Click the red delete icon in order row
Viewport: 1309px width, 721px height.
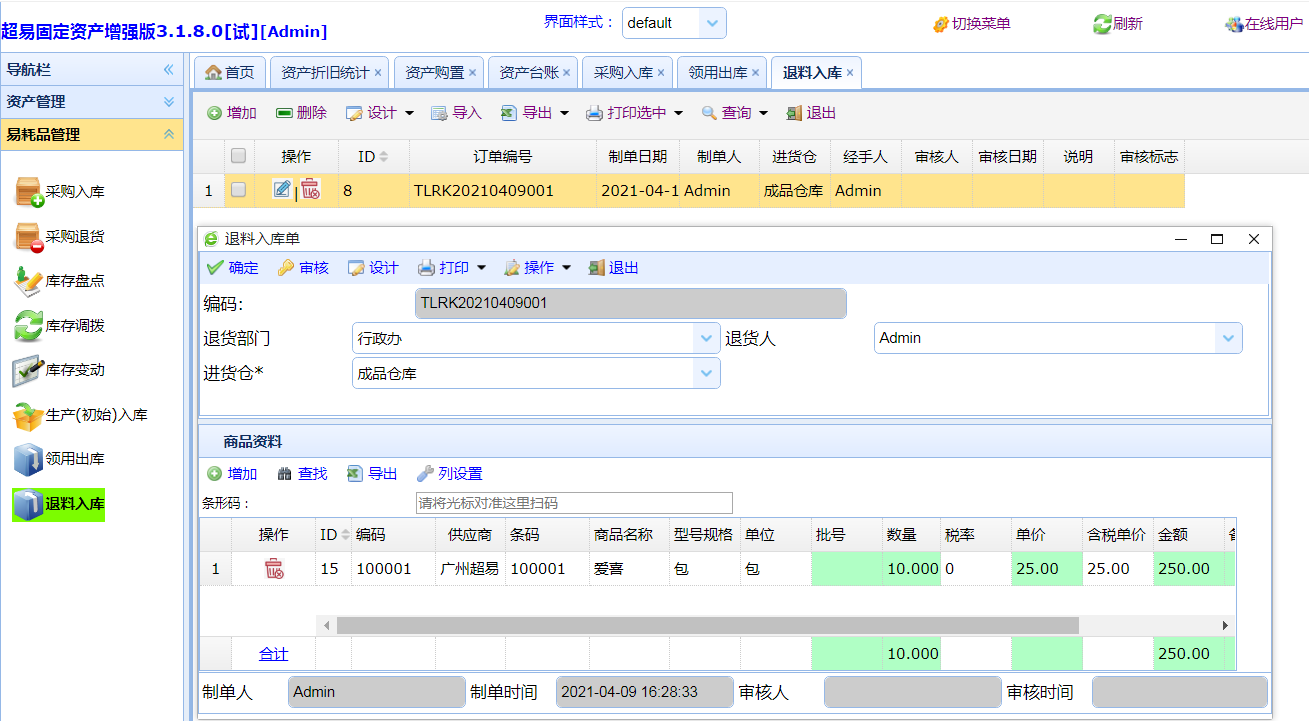click(x=311, y=189)
